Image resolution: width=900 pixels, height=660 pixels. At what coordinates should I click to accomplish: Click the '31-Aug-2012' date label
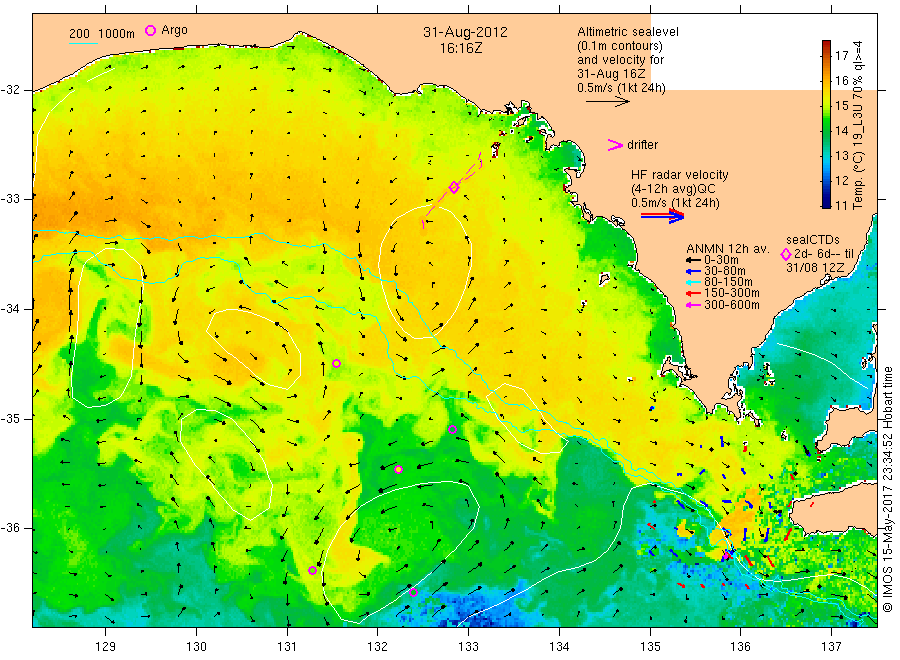[x=465, y=32]
